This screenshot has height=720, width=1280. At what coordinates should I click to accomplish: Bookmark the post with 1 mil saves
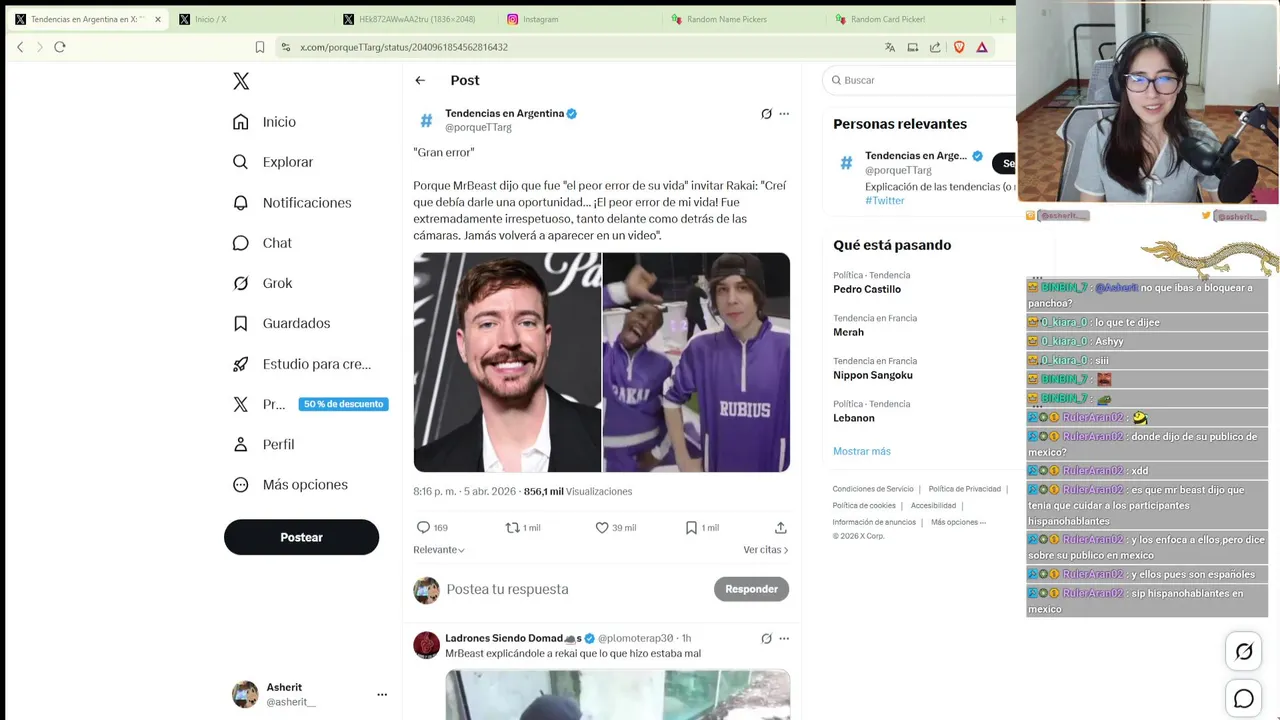pyautogui.click(x=701, y=527)
